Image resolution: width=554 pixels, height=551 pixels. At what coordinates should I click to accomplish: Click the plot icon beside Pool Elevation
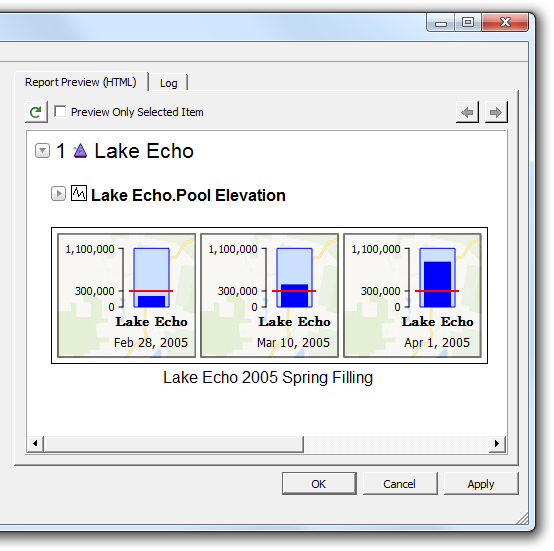tap(79, 194)
